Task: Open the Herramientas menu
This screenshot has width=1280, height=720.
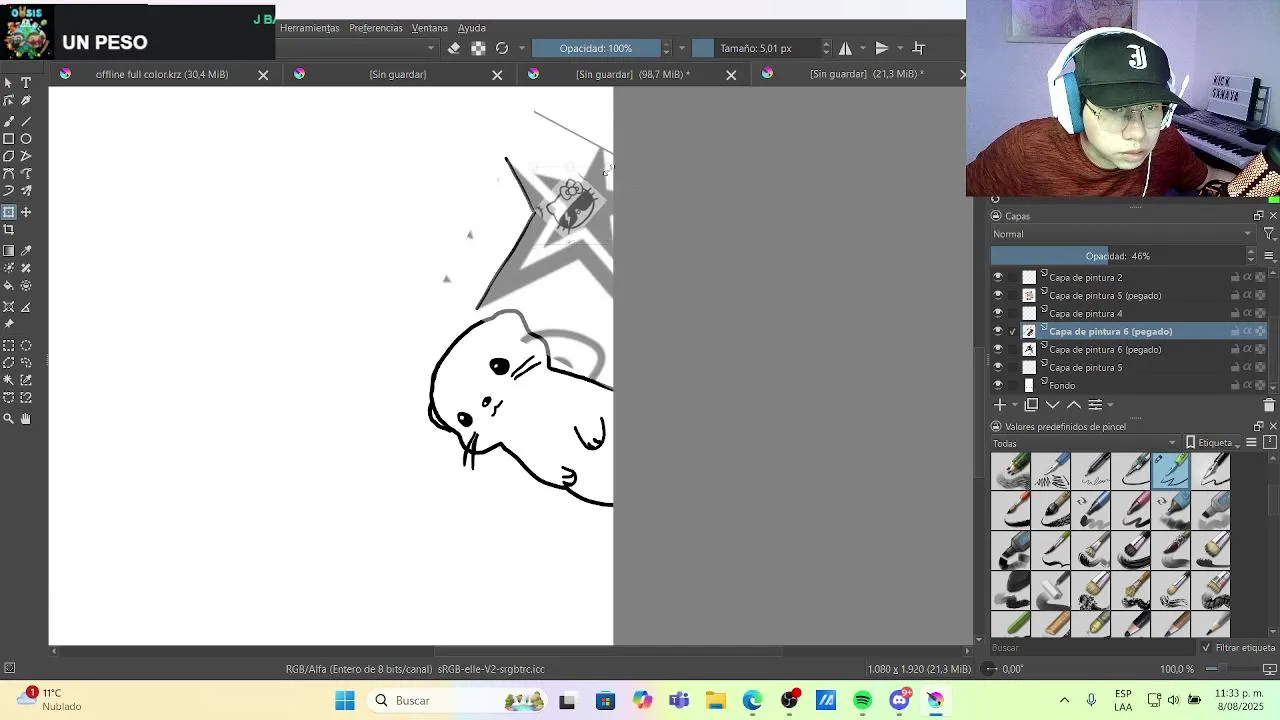Action: click(310, 28)
